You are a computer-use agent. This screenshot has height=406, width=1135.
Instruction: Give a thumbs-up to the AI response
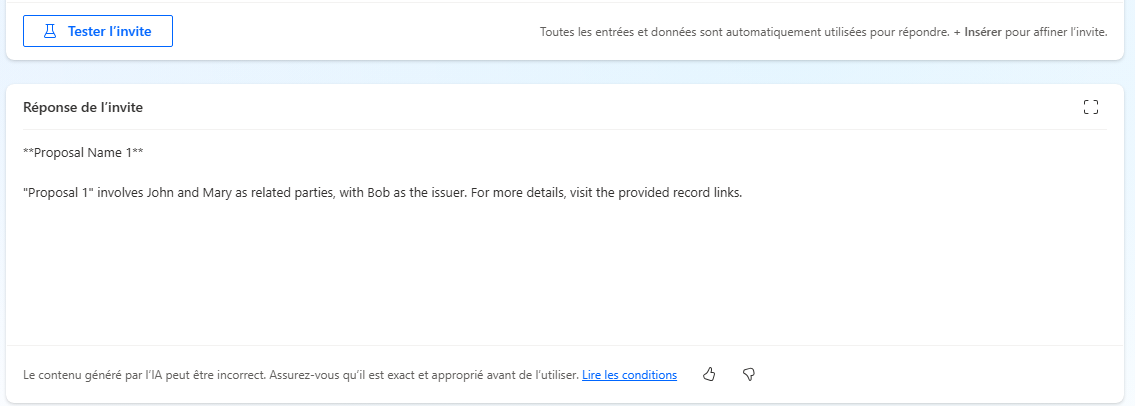[709, 375]
